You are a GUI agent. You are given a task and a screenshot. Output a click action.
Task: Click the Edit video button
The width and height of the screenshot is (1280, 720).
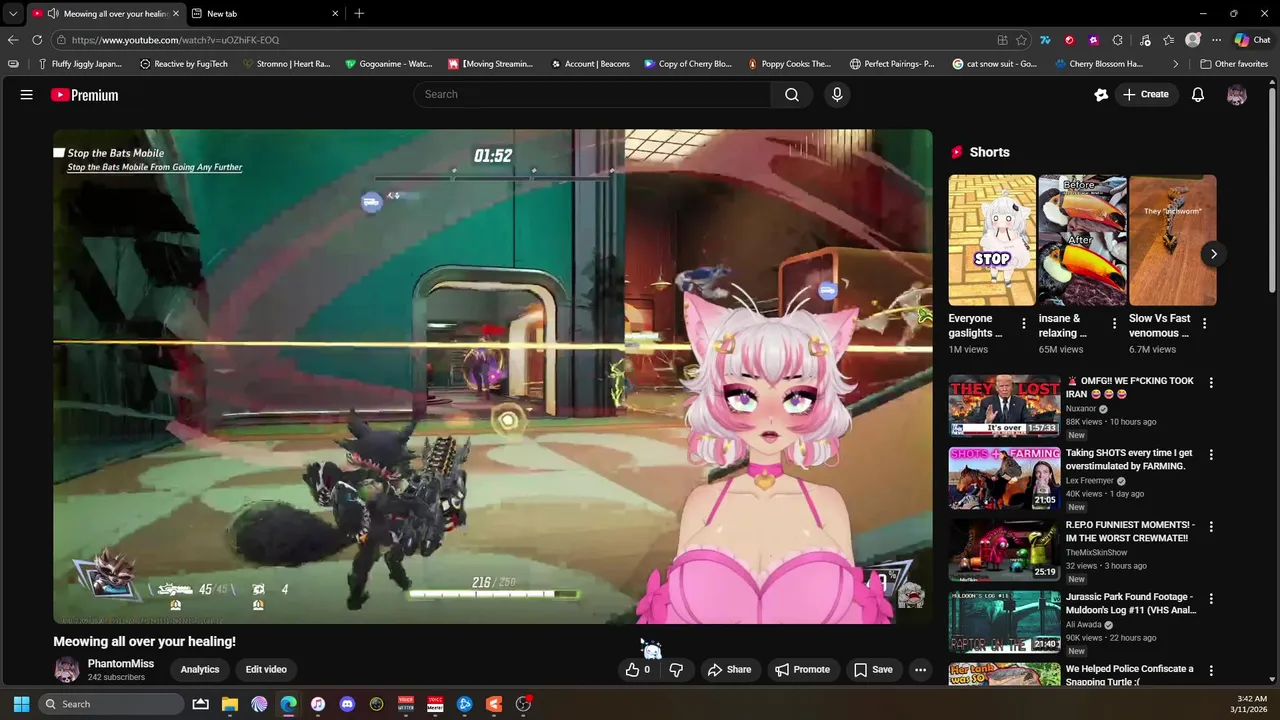pyautogui.click(x=266, y=670)
